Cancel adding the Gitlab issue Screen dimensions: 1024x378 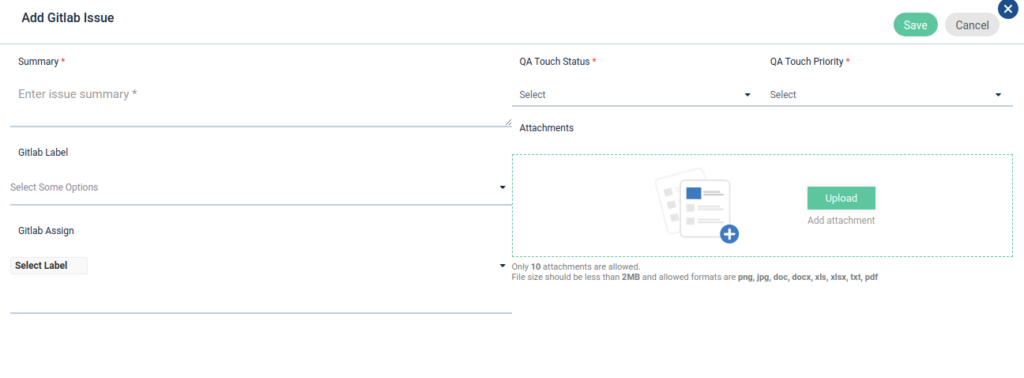pos(972,25)
